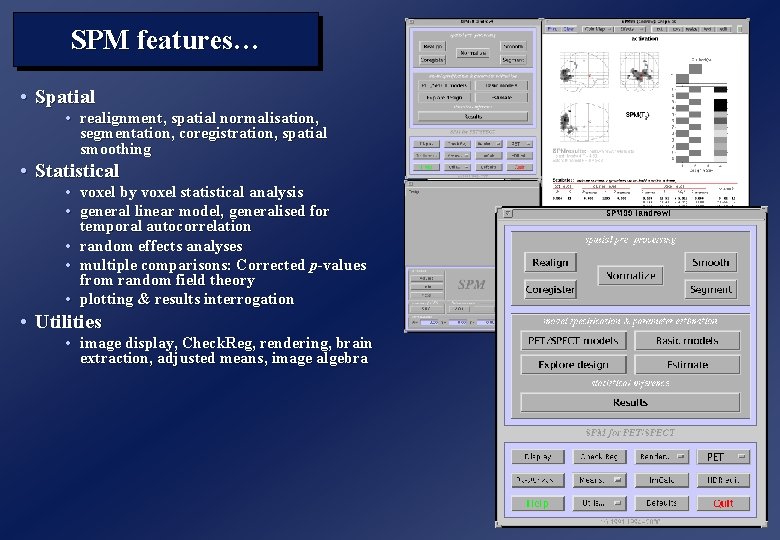Screen dimensions: 780x540
Task: Click Display in the large SPM99 window
Action: tap(538, 456)
